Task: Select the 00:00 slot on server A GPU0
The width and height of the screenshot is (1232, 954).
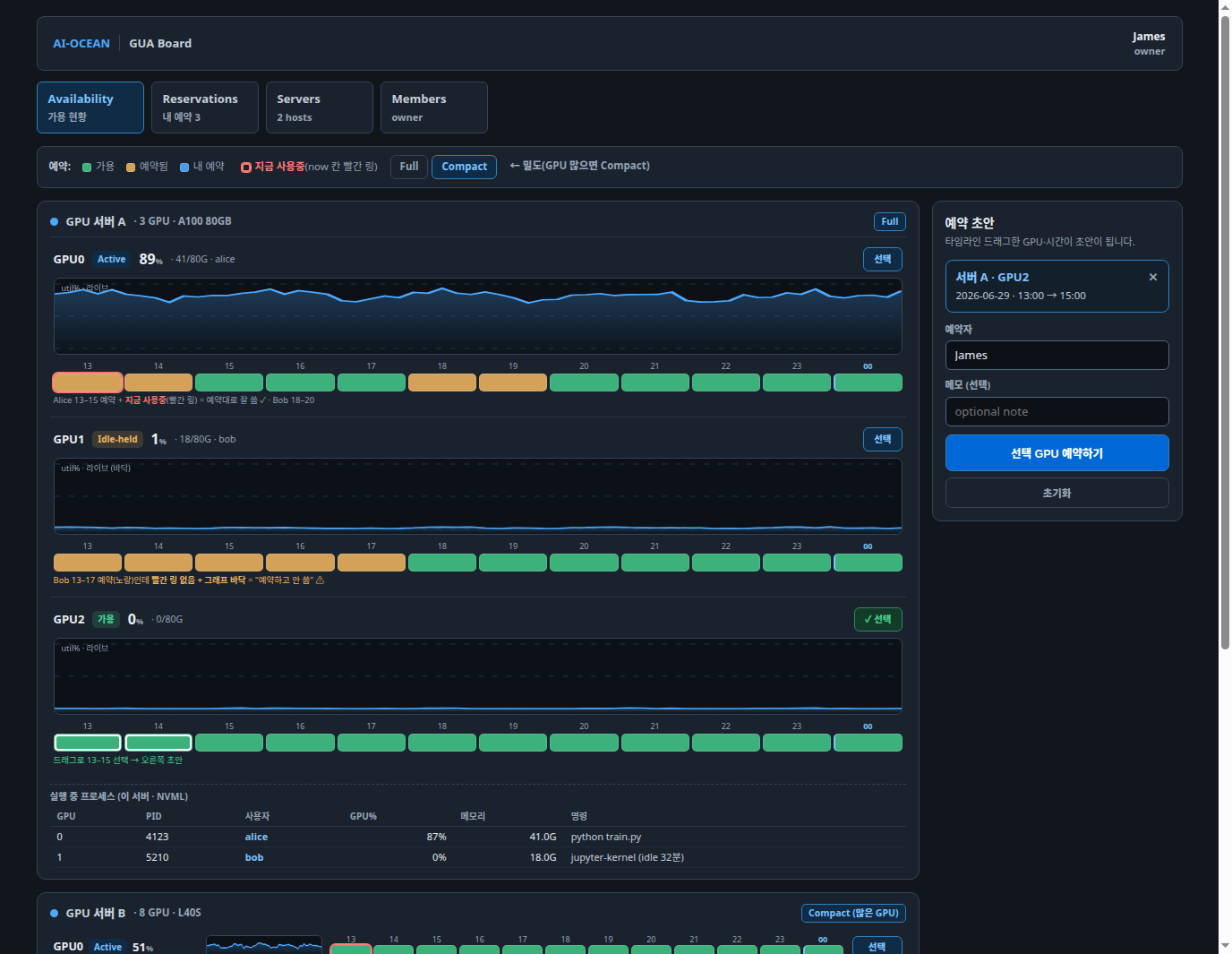Action: (868, 382)
